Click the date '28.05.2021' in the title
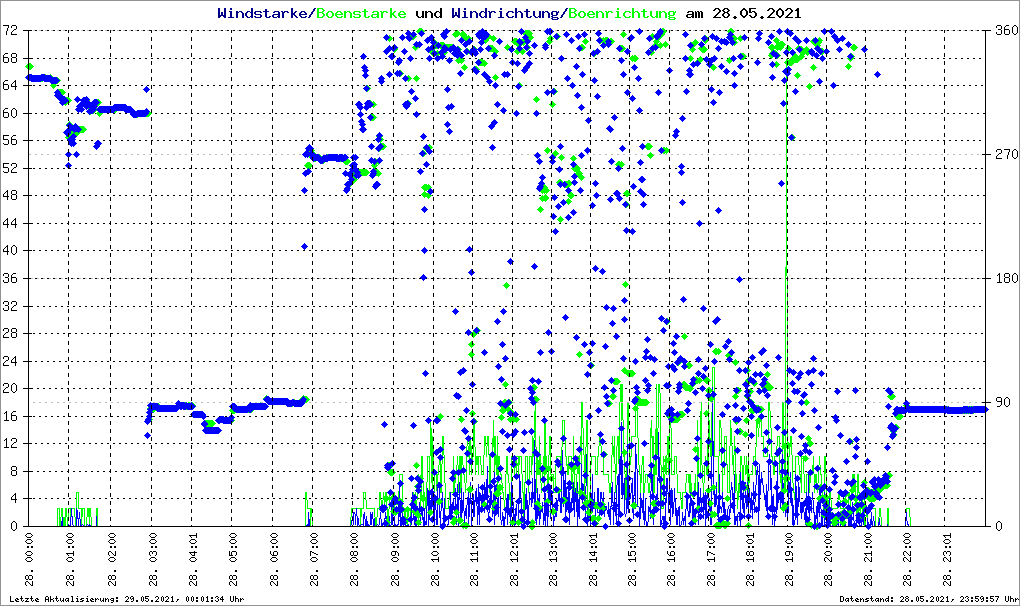The width and height of the screenshot is (1020, 606). click(x=756, y=14)
